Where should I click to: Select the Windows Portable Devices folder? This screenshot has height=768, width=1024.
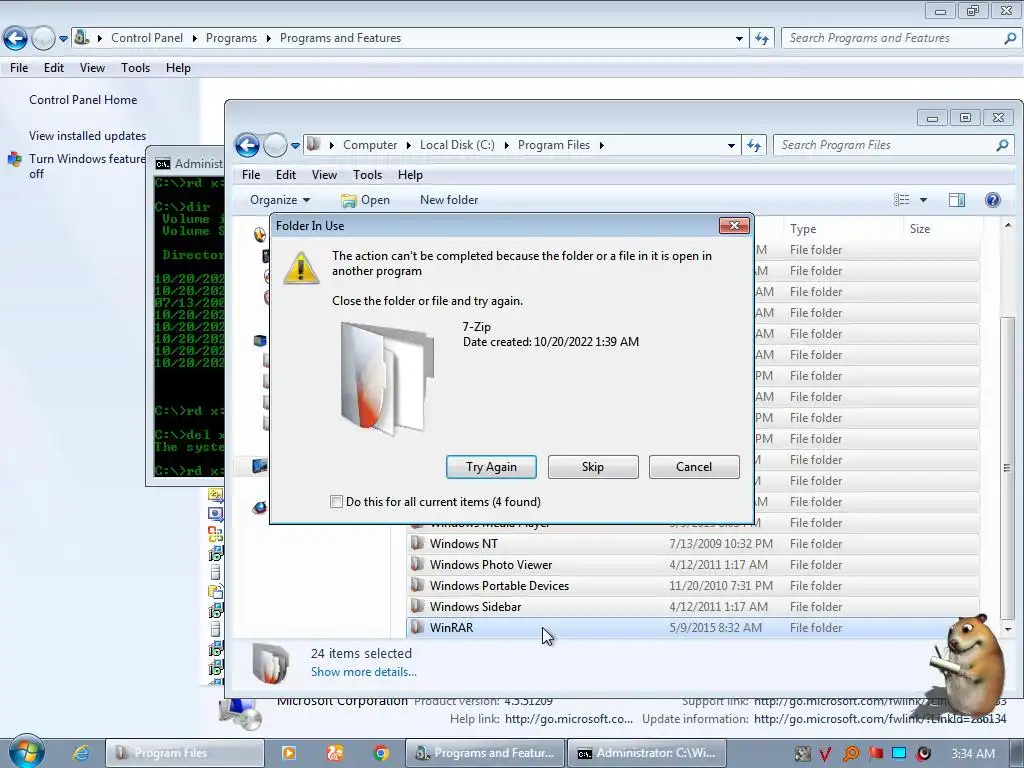click(x=692, y=586)
